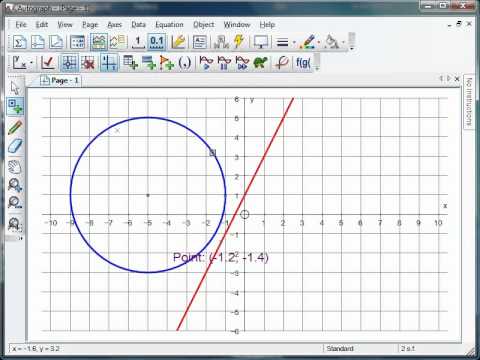
Task: Click the red star delete-grid icon
Action: click(x=88, y=63)
